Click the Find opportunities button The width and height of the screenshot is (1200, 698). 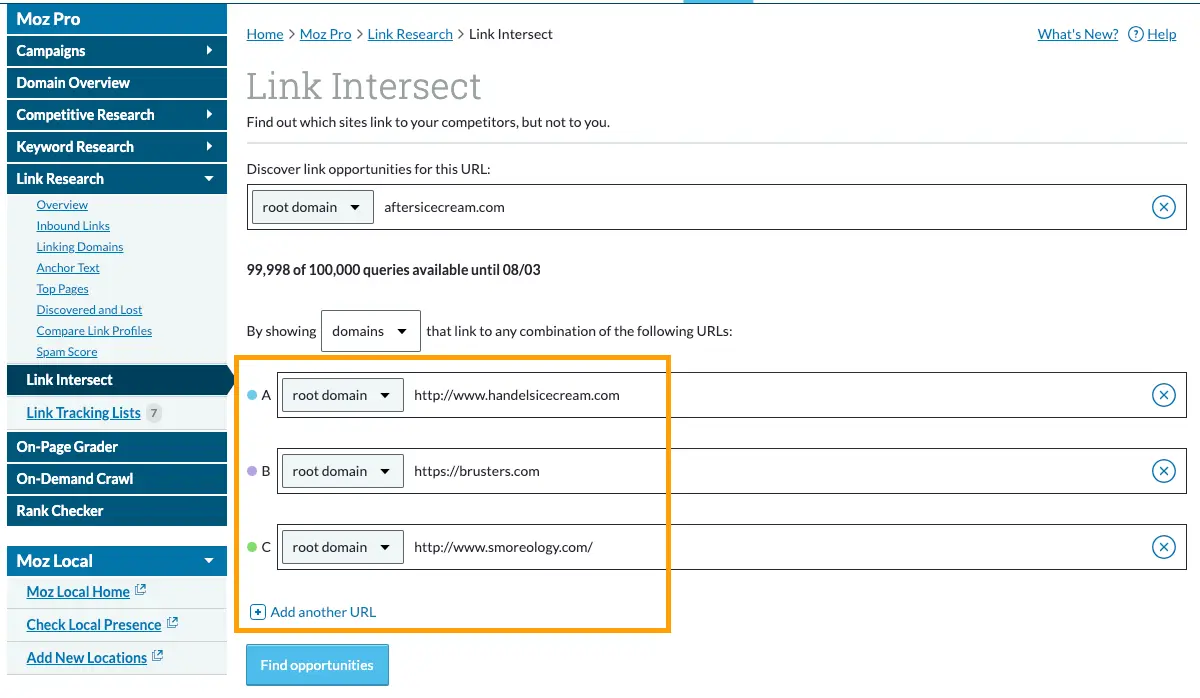317,664
